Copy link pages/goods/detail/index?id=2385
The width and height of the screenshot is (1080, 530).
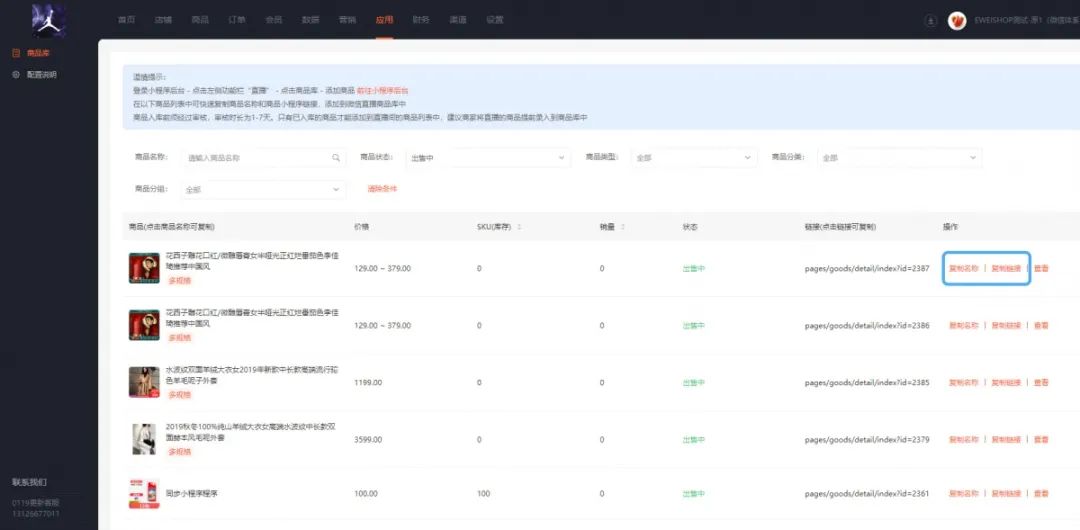click(x=867, y=383)
